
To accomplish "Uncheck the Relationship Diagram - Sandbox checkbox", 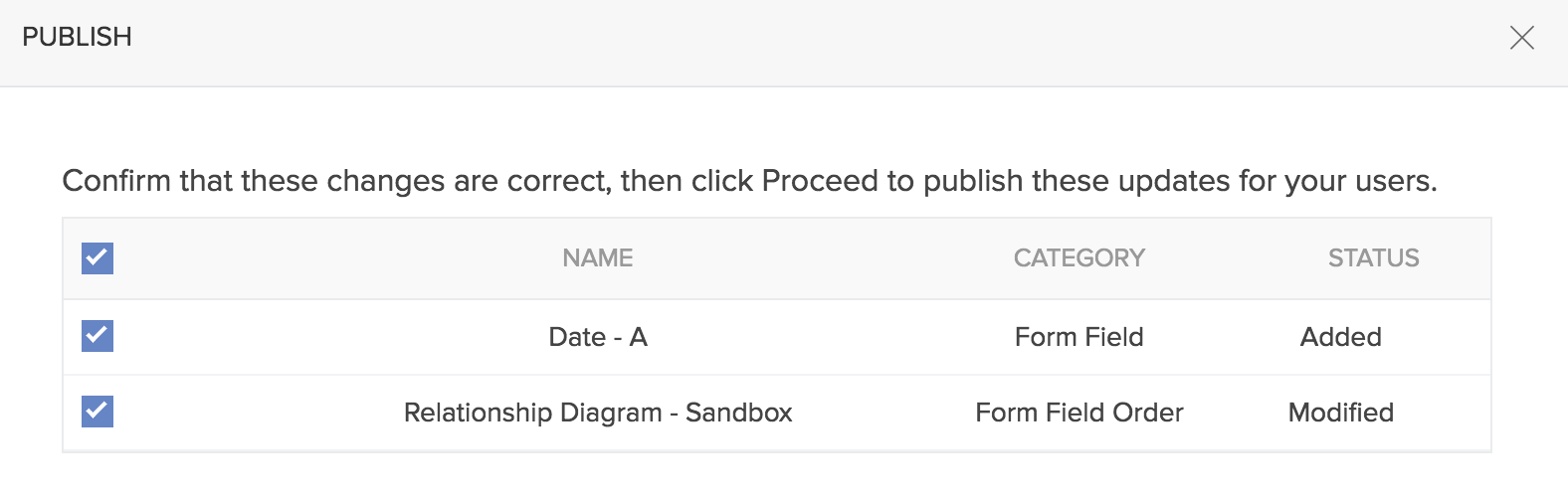I will click(x=98, y=412).
